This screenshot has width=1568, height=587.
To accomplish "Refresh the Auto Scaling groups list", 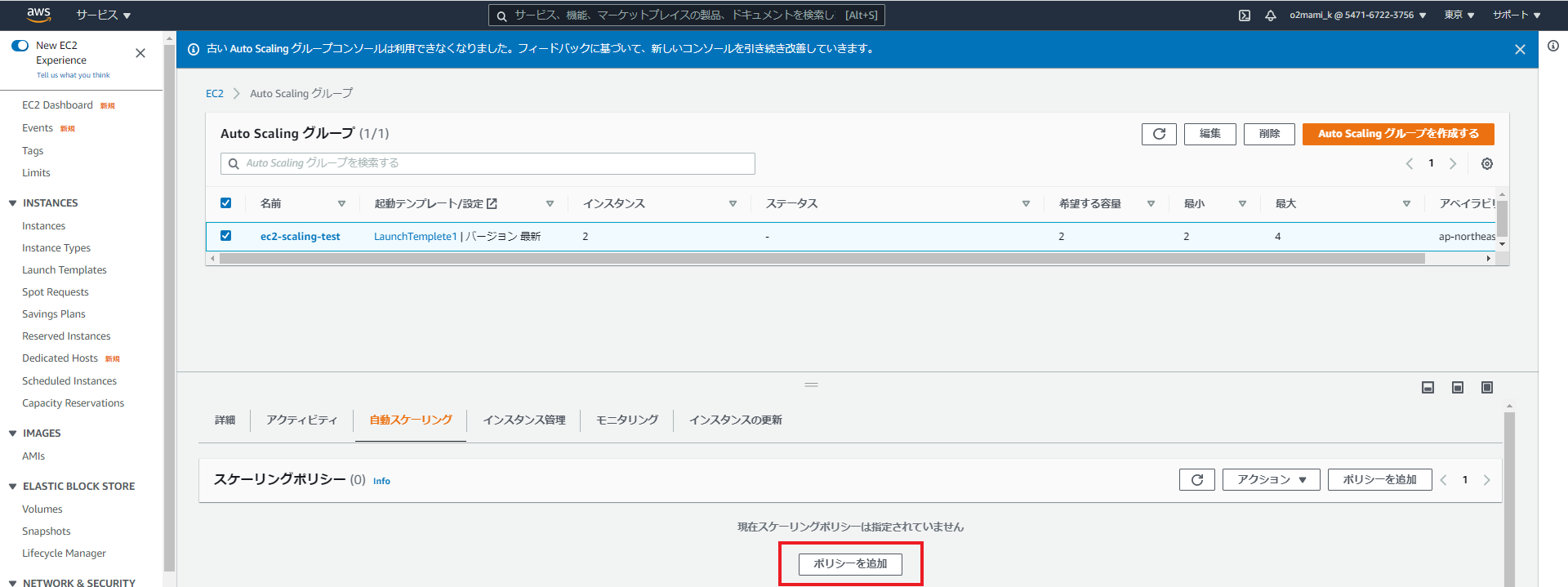I will pyautogui.click(x=1158, y=134).
